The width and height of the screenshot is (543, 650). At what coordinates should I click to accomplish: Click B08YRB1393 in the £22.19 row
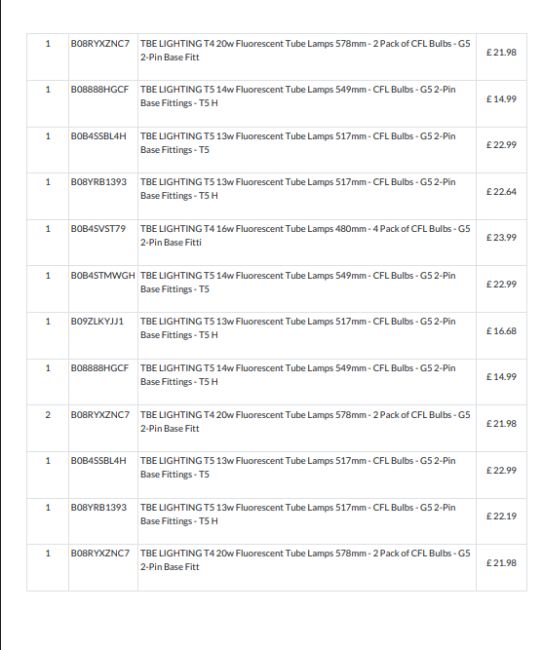point(99,507)
